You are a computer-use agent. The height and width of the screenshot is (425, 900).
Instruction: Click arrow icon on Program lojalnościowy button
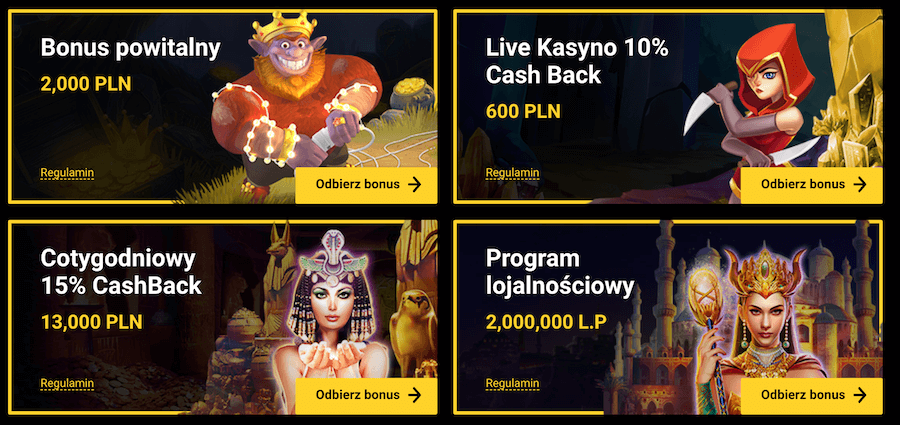860,395
